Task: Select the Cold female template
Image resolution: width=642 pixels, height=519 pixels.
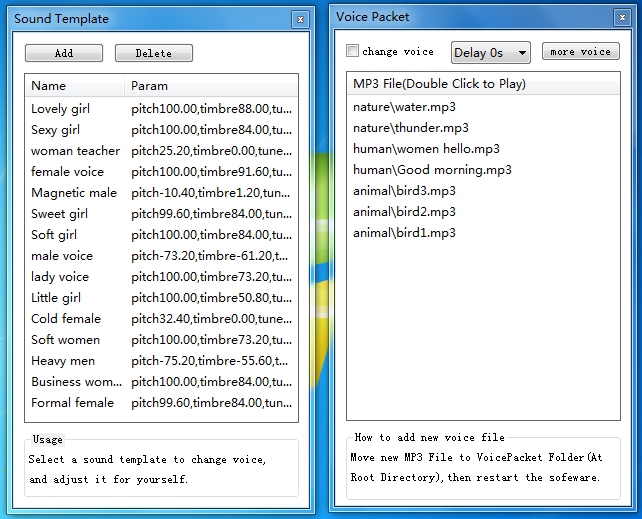Action: [161, 319]
